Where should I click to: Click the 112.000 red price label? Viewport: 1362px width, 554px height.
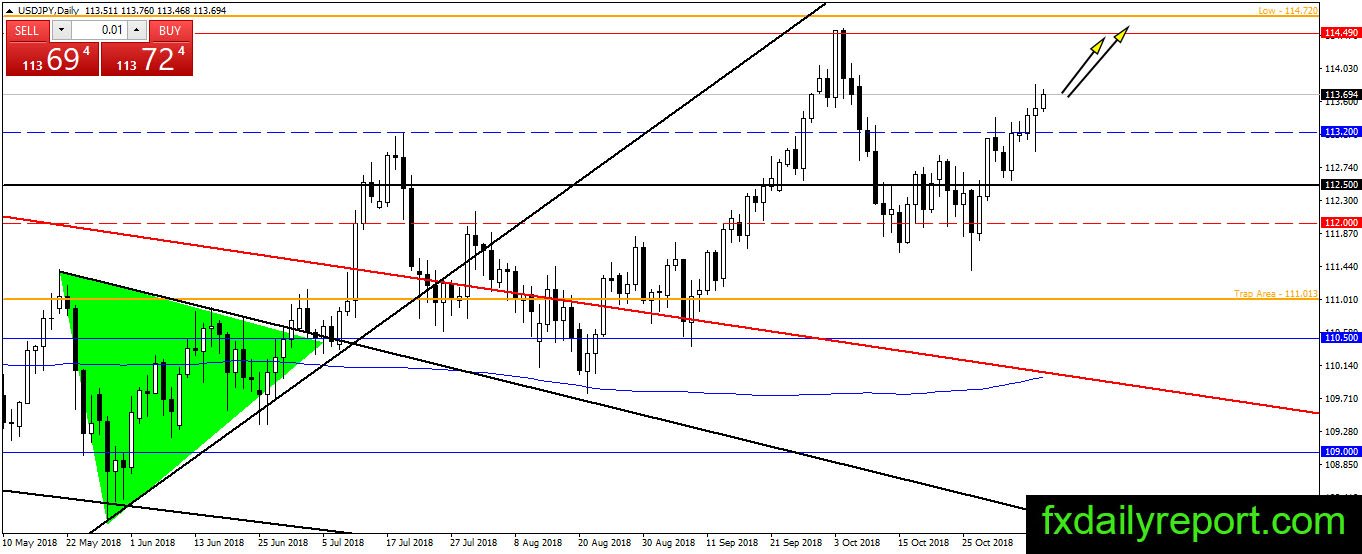tap(1341, 222)
